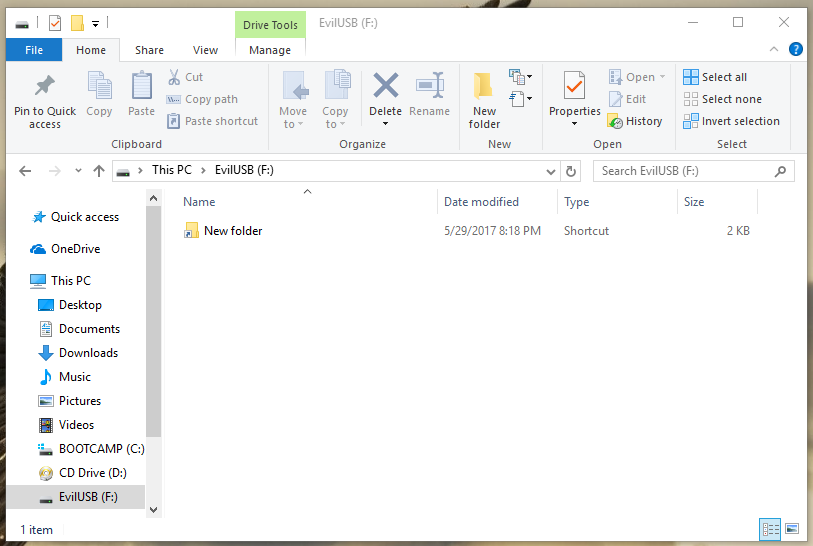Open the New item dropdown
Image resolution: width=813 pixels, height=546 pixels.
[521, 77]
